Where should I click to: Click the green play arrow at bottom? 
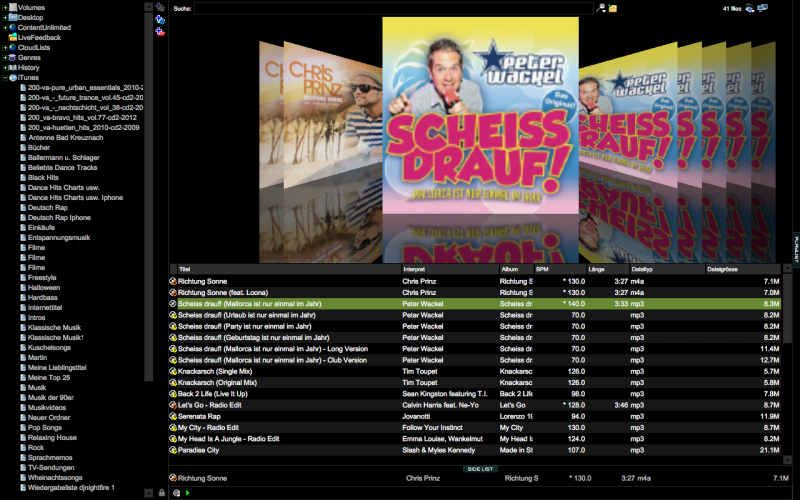[x=187, y=492]
